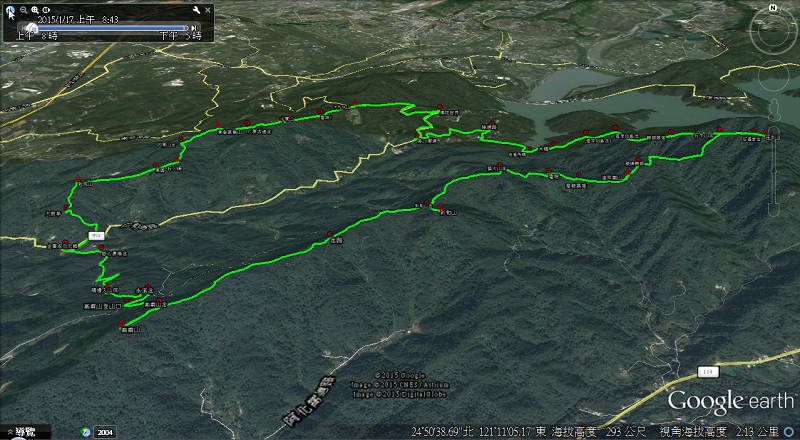Click the route 118 road shield
800x440 pixels.
[708, 372]
